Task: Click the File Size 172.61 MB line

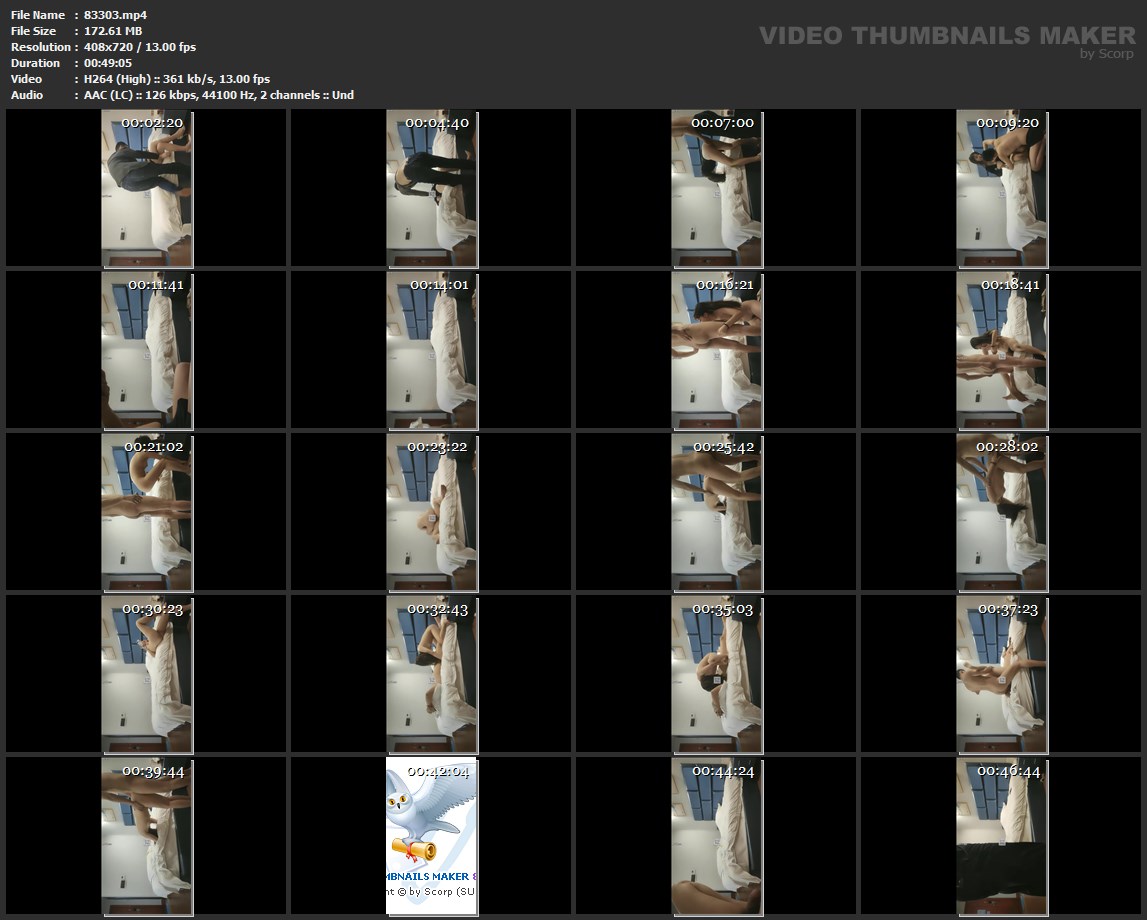Action: (x=113, y=31)
